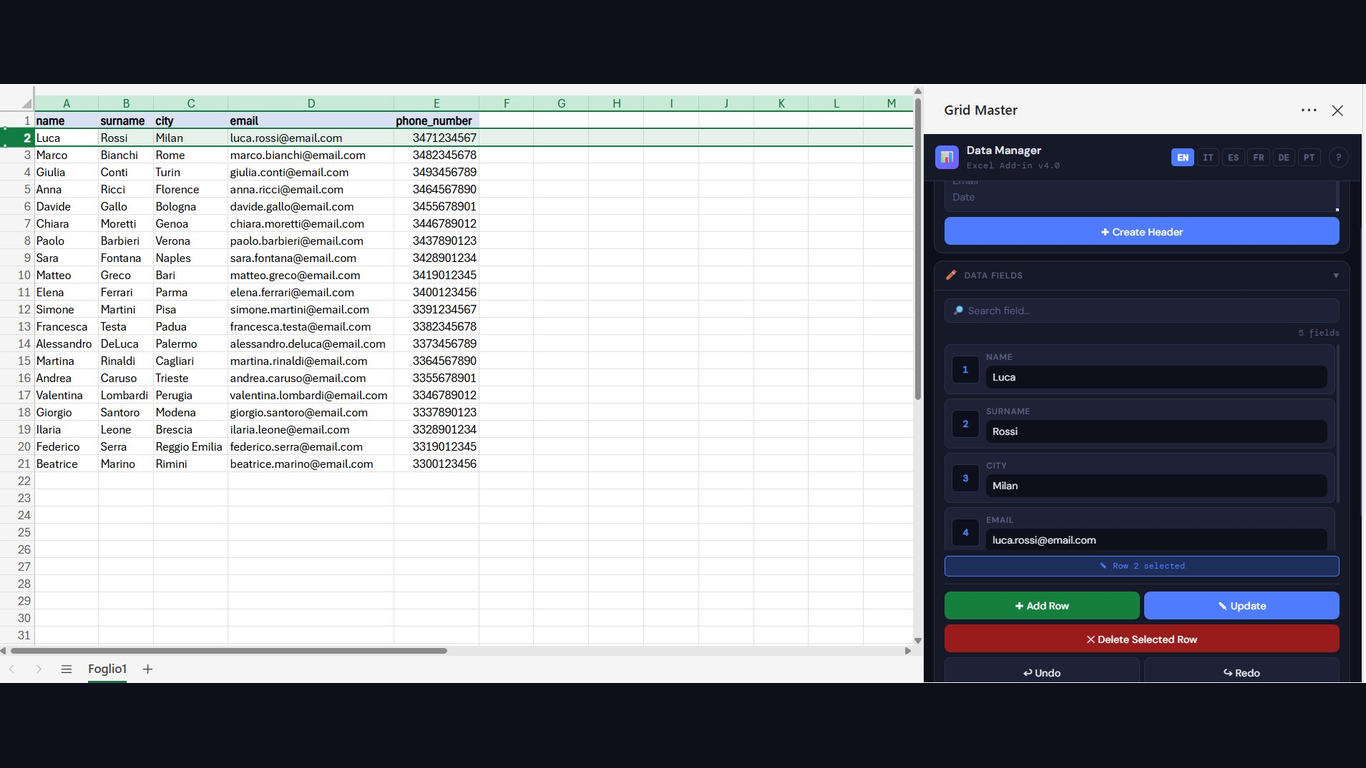Click inside the Search field input
Image resolution: width=1366 pixels, height=768 pixels.
(x=1140, y=310)
